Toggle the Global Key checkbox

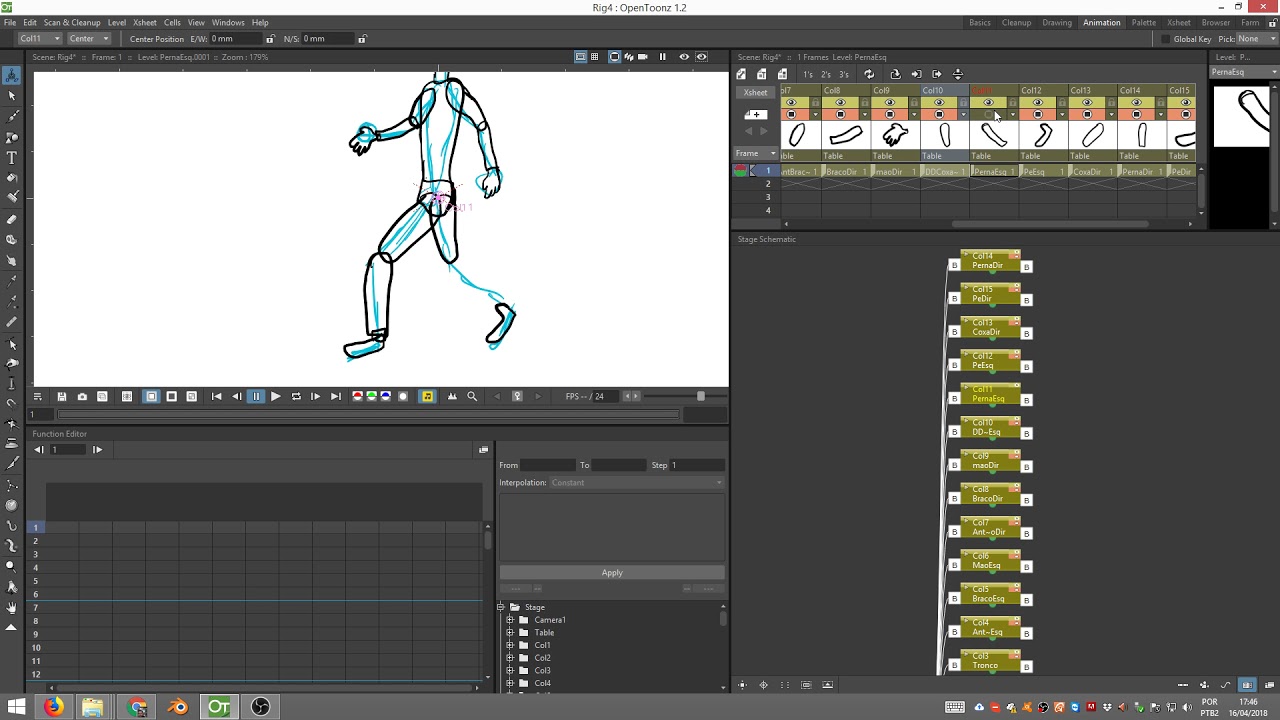(1166, 39)
